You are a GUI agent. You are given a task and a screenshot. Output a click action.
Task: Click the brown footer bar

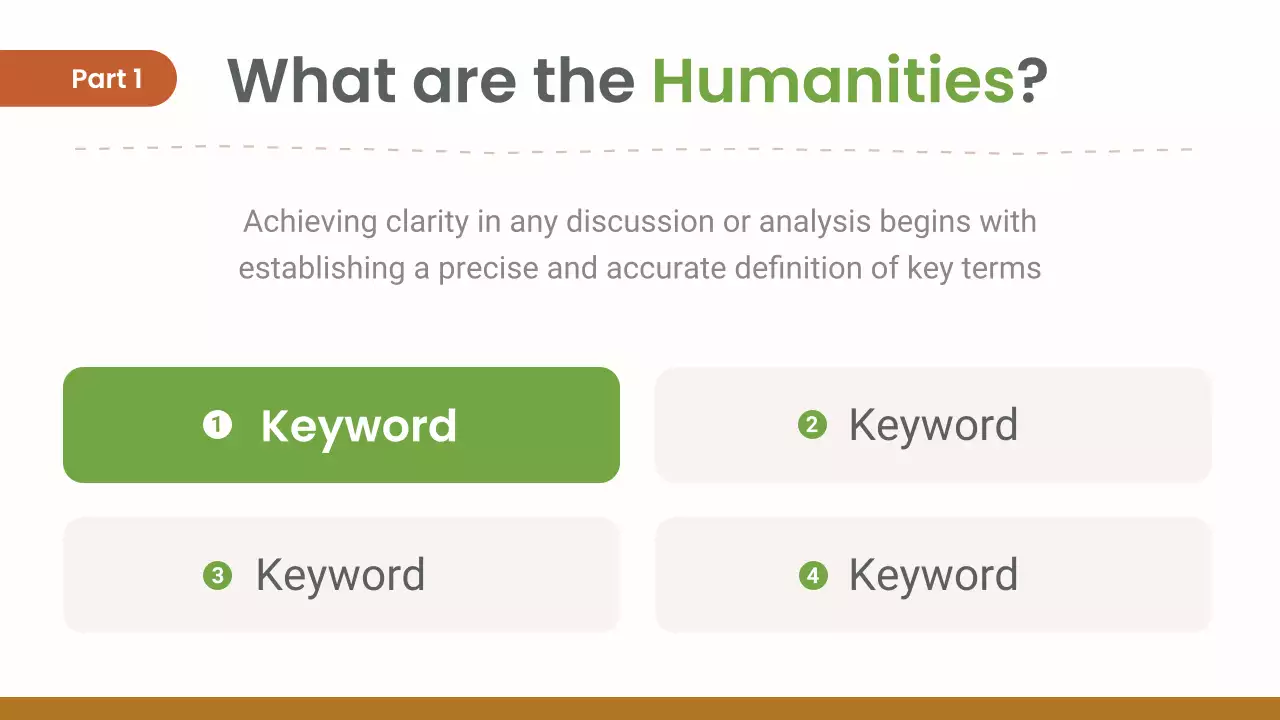coord(640,708)
